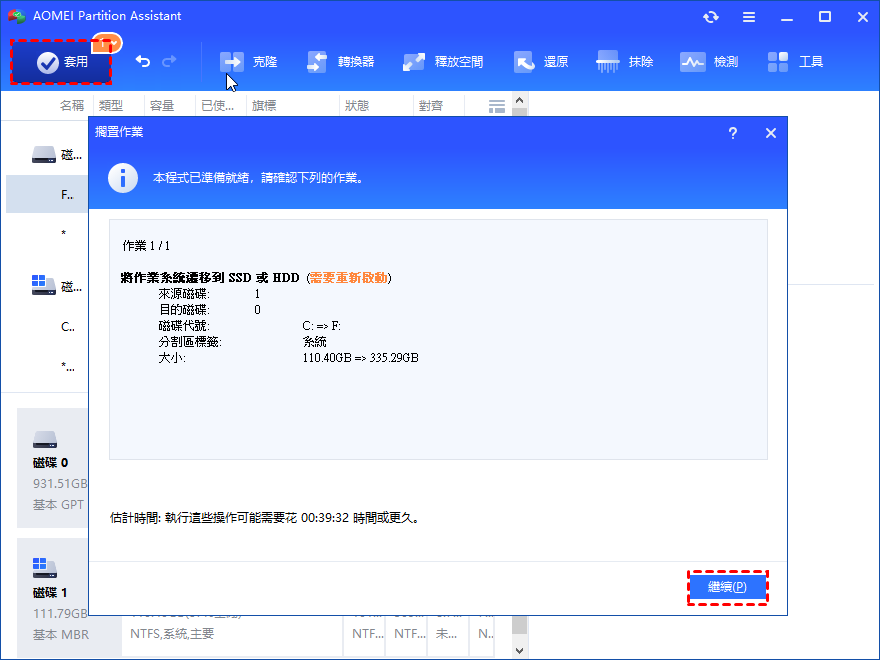Click the 110.40GB => 335.29GB size value
The image size is (880, 660).
point(360,358)
